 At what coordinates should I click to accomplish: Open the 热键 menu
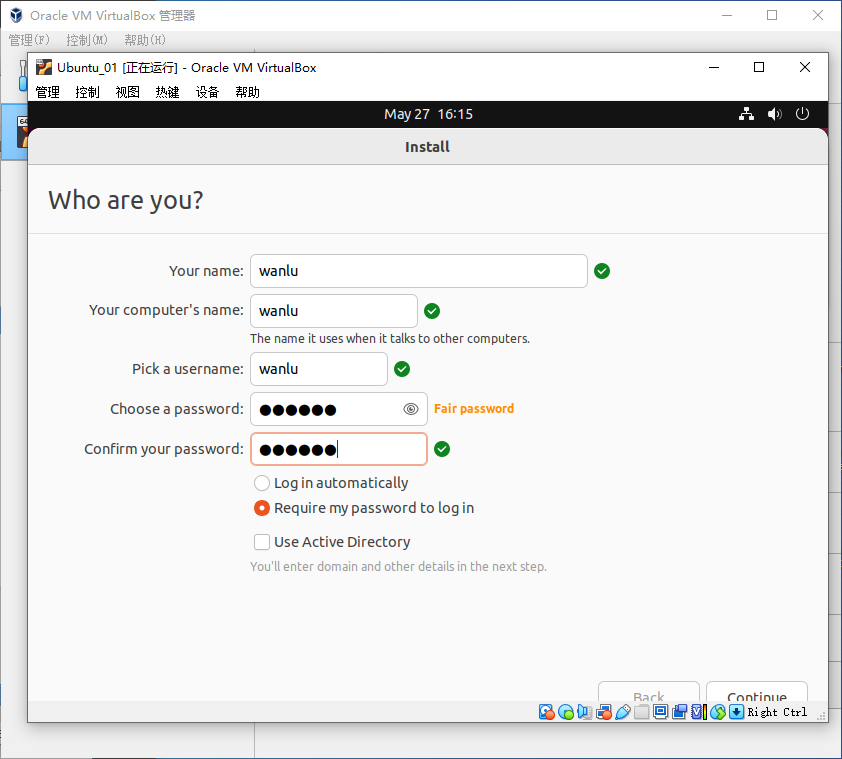tap(168, 92)
